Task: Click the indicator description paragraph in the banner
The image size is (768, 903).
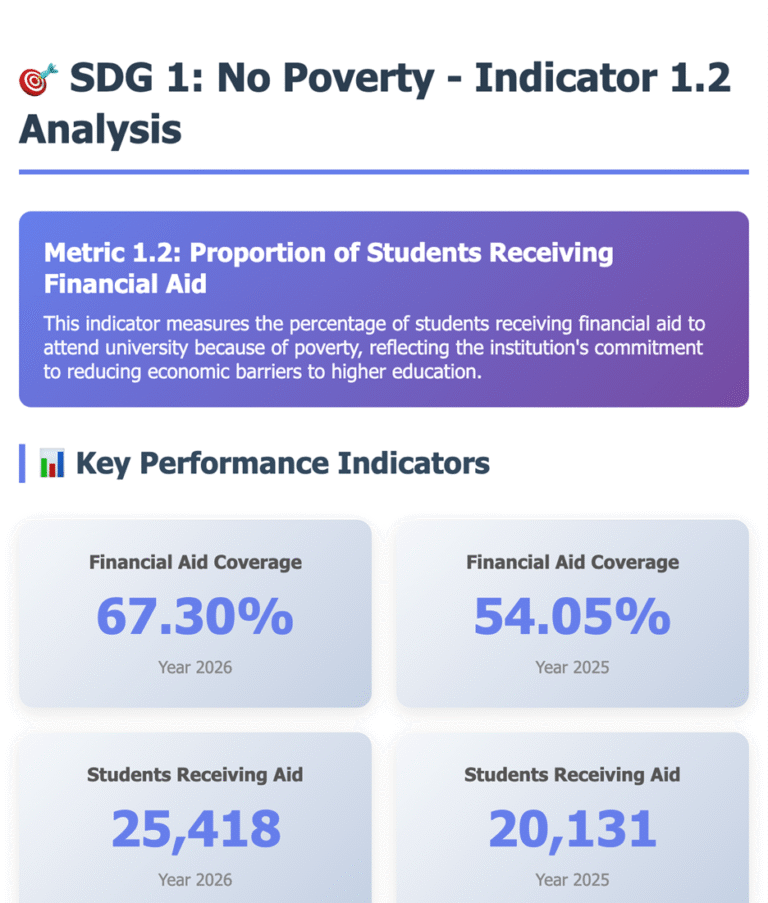Action: pyautogui.click(x=373, y=348)
